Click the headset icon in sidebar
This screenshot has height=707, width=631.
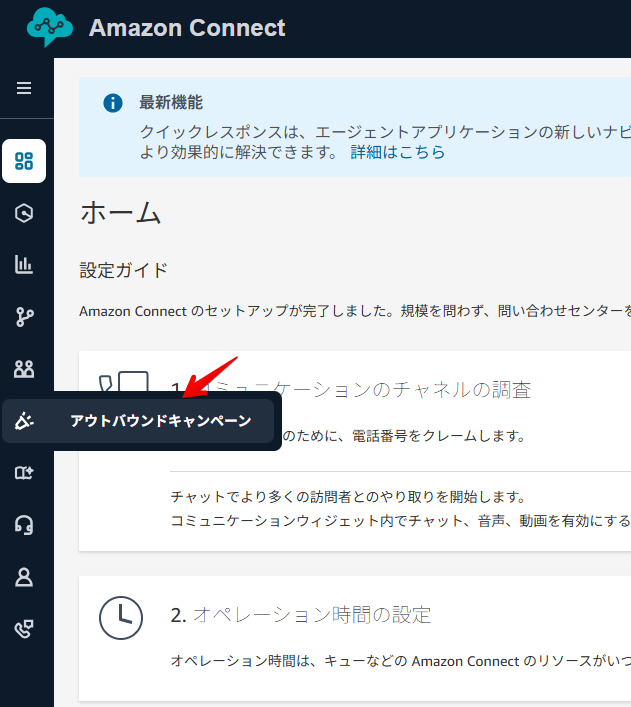(x=24, y=525)
